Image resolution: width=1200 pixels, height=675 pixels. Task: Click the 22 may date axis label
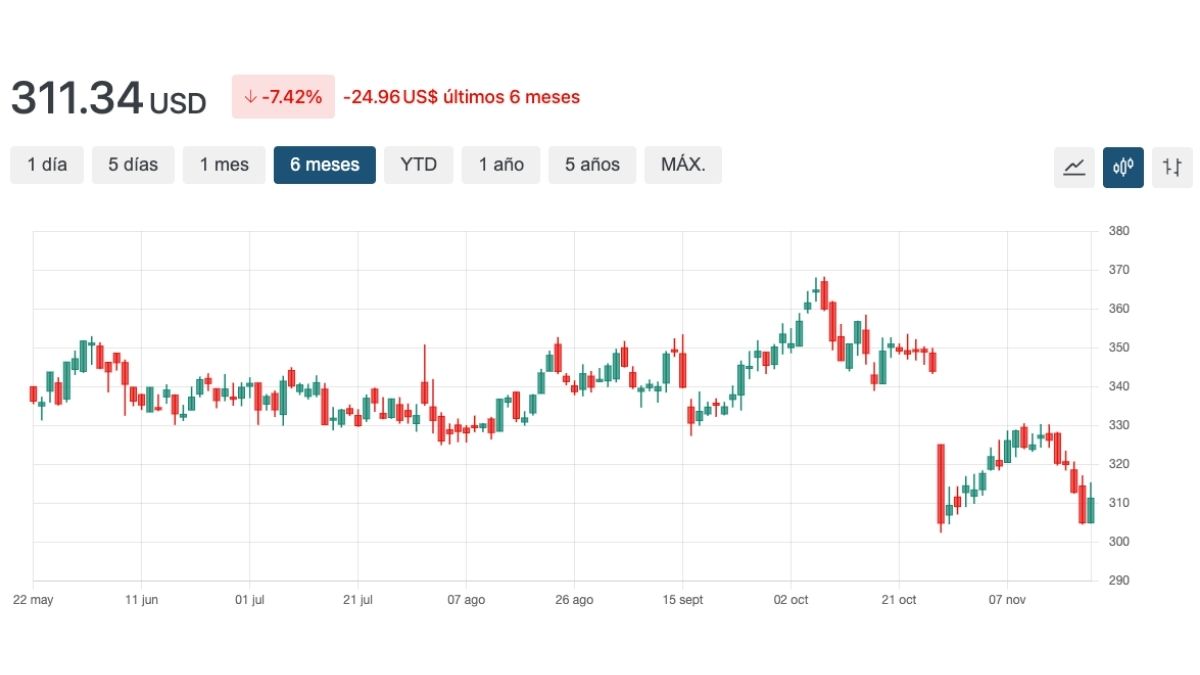coord(33,600)
